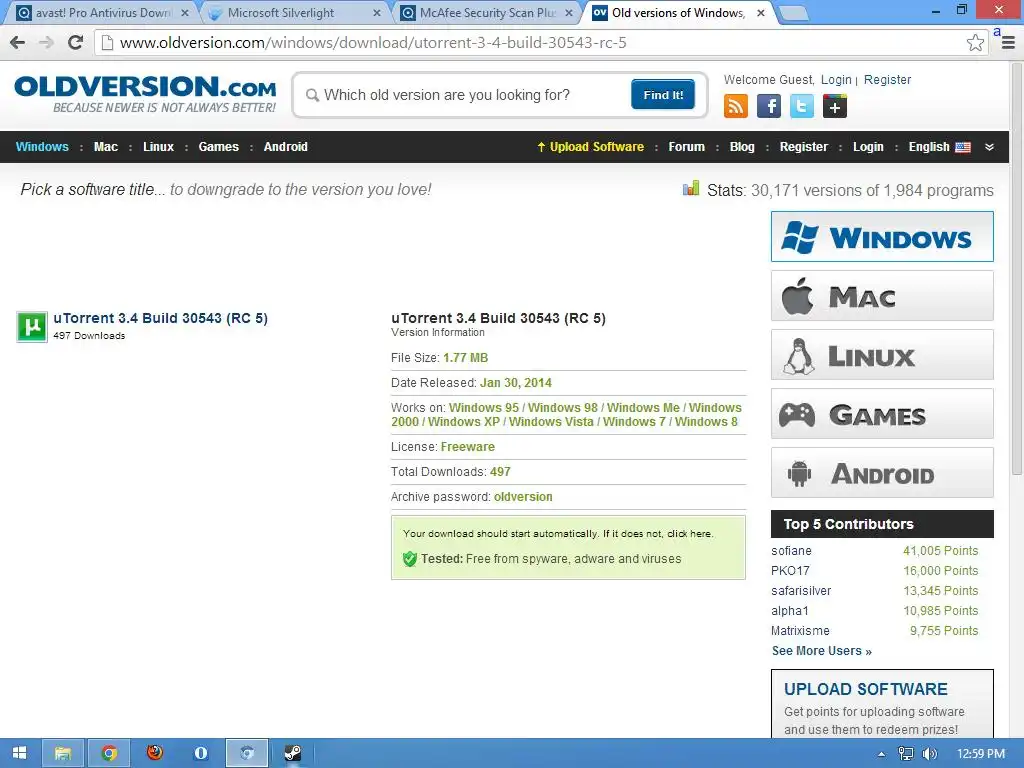Select the Windows platform banner button
The height and width of the screenshot is (768, 1024).
click(882, 236)
